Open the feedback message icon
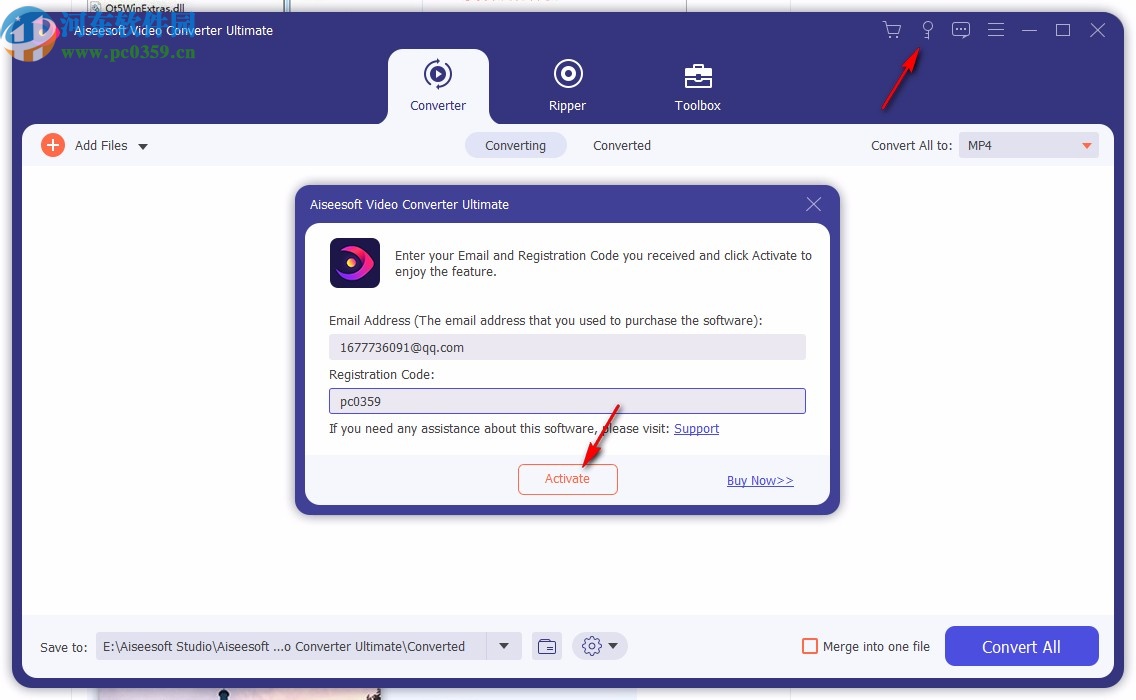The image size is (1136, 700). [x=961, y=30]
